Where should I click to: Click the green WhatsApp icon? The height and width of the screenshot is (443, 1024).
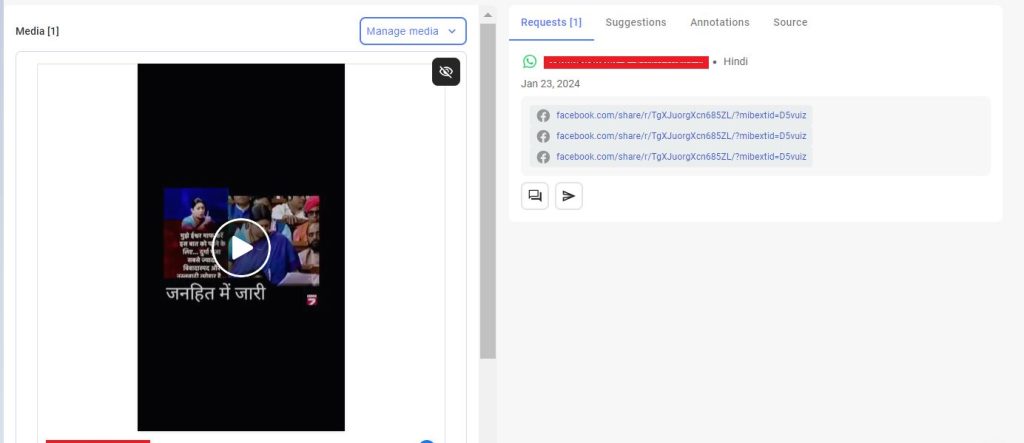pos(530,61)
